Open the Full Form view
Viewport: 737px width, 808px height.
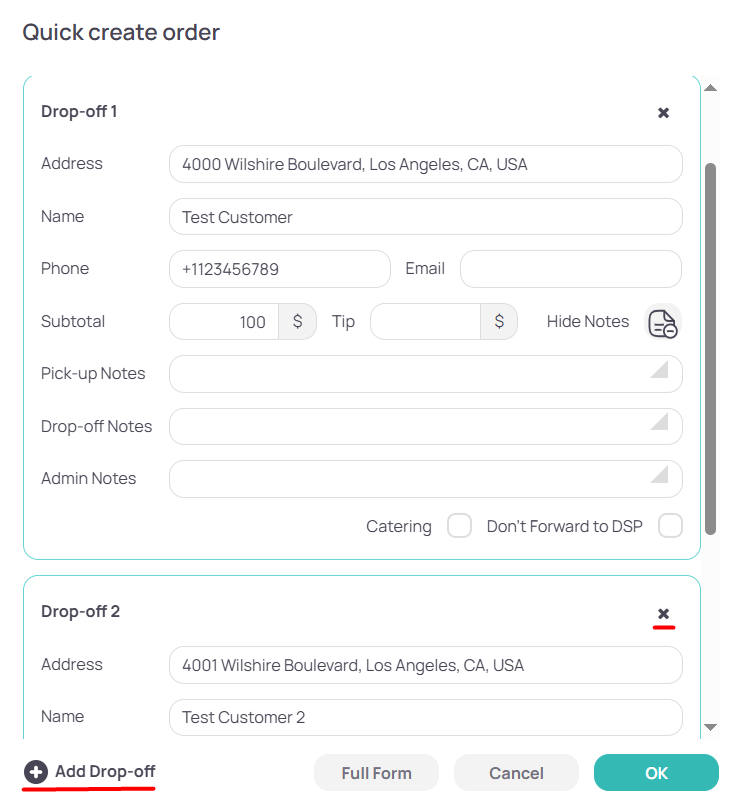(x=376, y=773)
